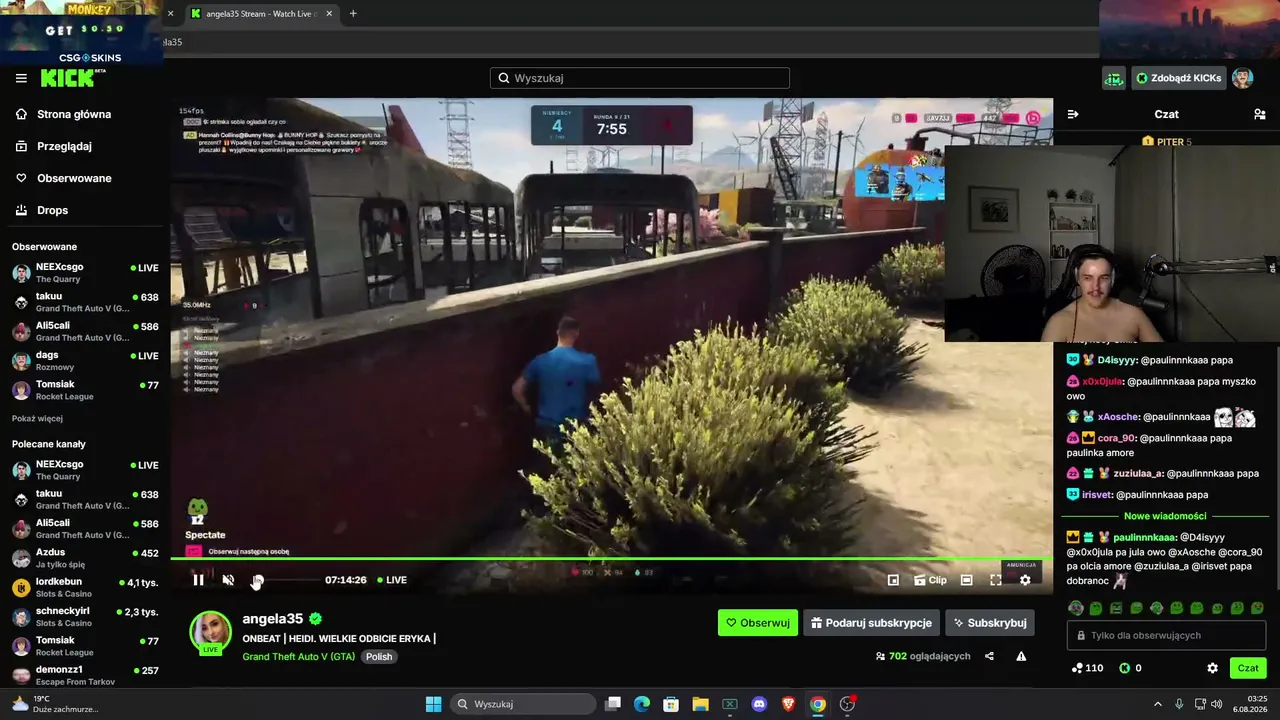The image size is (1280, 720).
Task: Open the Grand Theft Auto V category link
Action: click(x=298, y=657)
